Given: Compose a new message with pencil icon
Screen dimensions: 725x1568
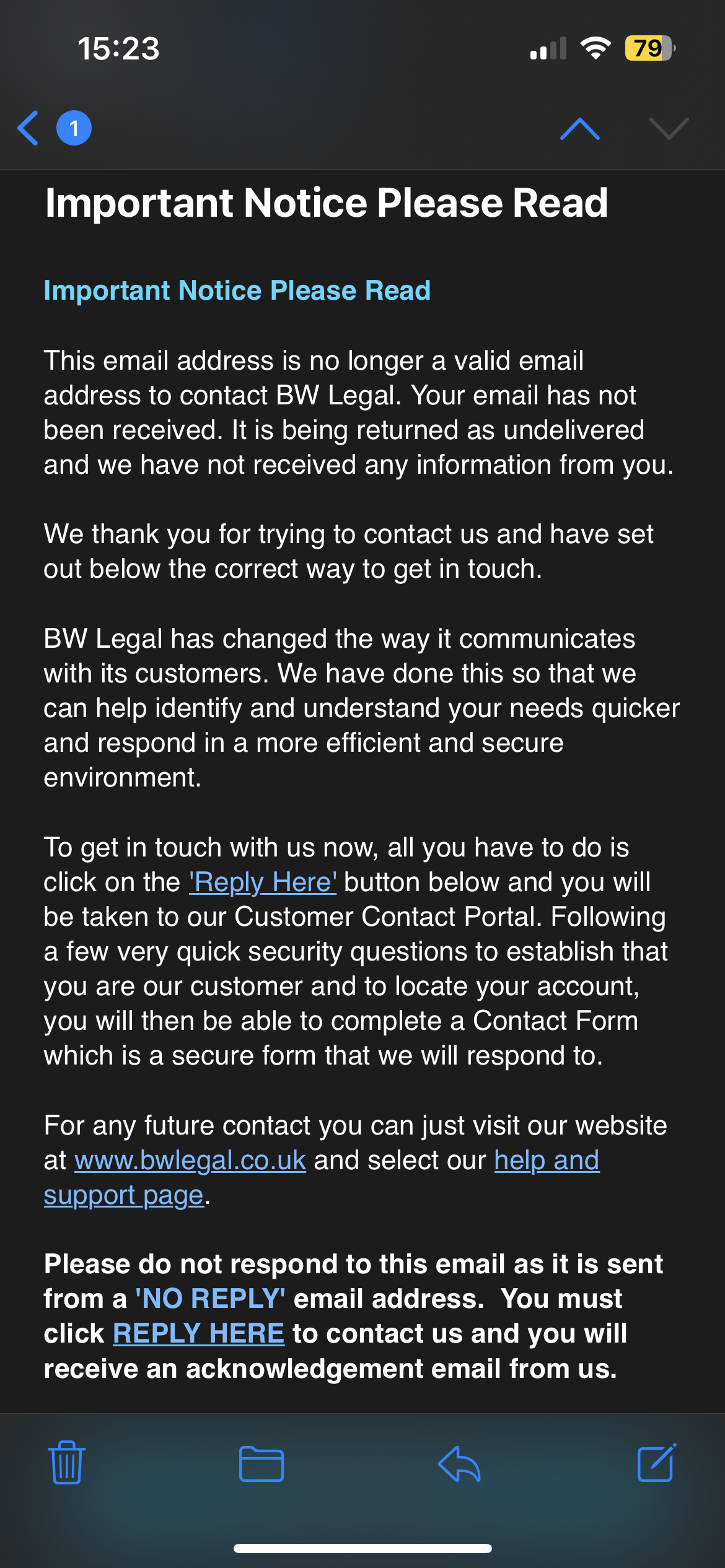Looking at the screenshot, I should (x=656, y=1464).
